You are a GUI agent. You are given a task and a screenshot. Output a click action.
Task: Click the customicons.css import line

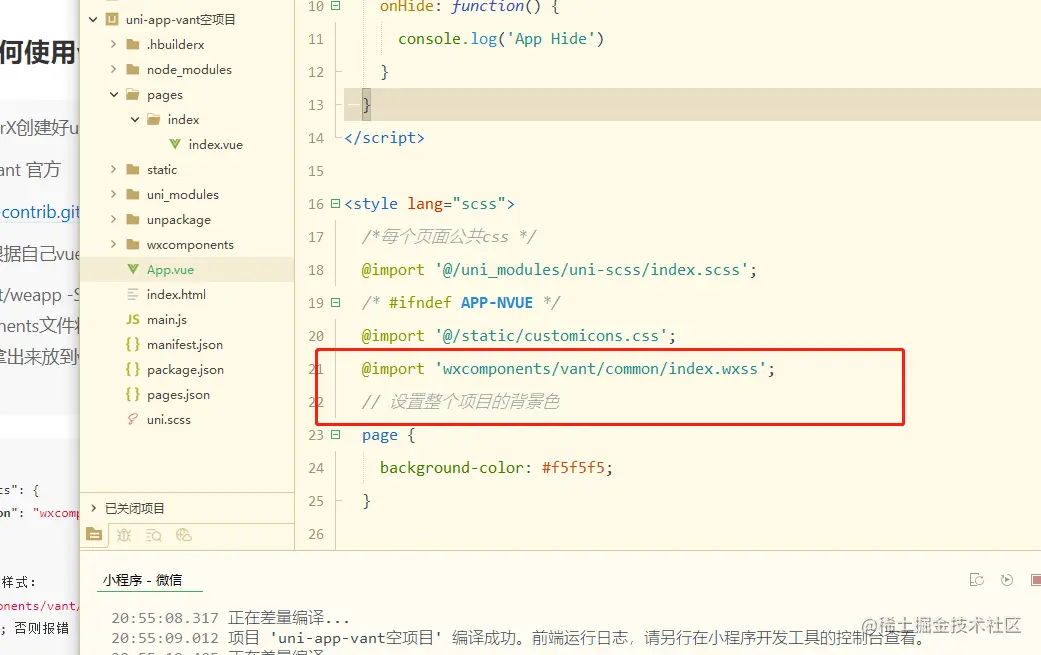point(519,336)
